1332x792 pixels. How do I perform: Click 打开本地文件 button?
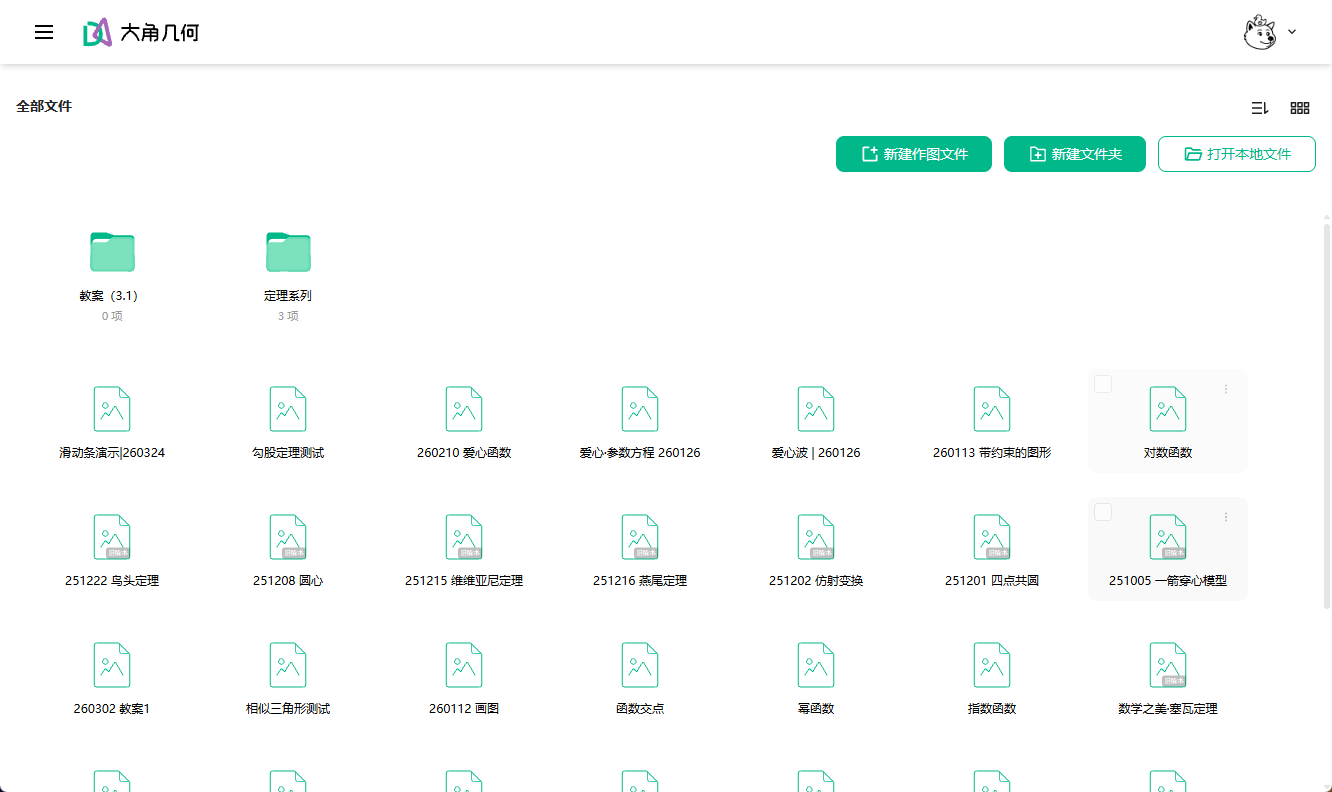coord(1236,154)
